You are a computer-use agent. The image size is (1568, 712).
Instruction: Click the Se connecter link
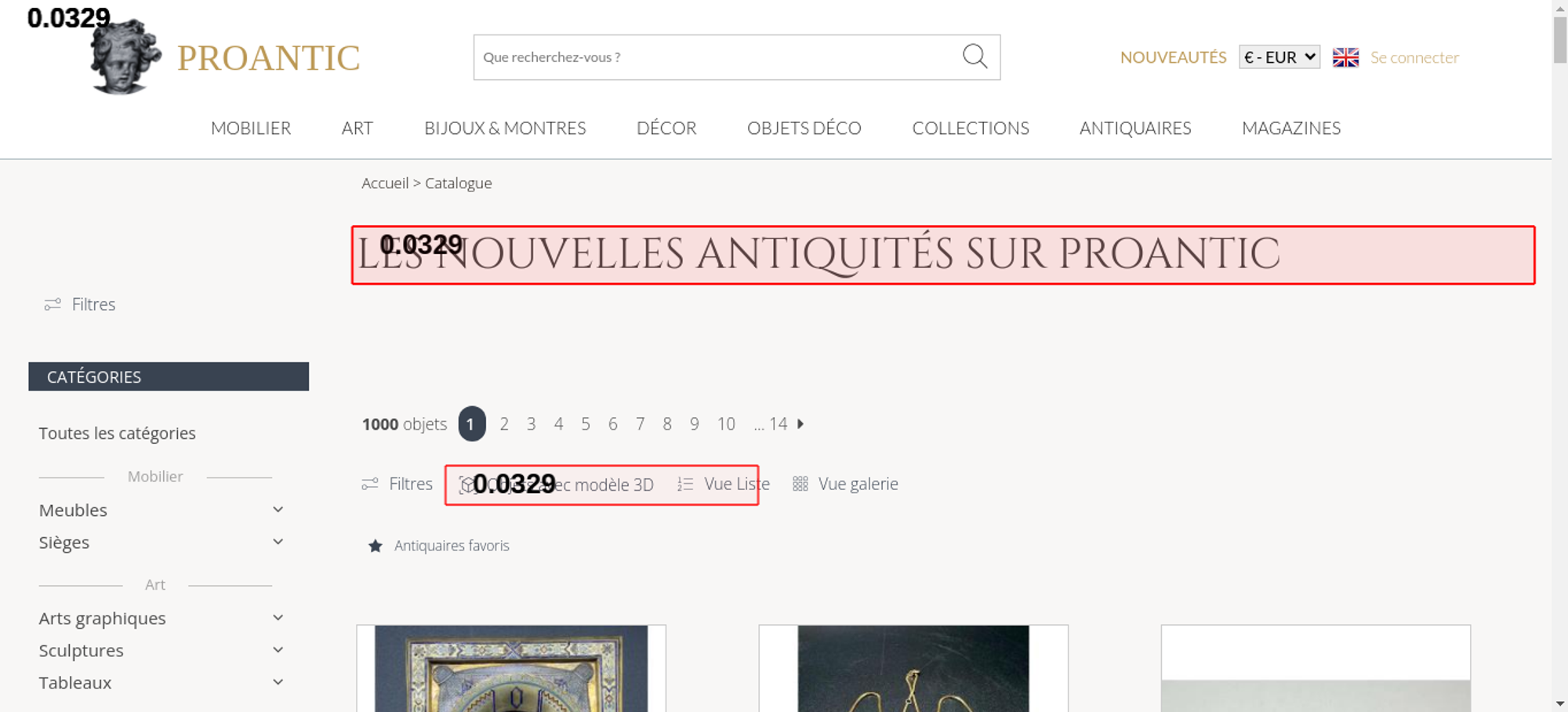coord(1414,57)
